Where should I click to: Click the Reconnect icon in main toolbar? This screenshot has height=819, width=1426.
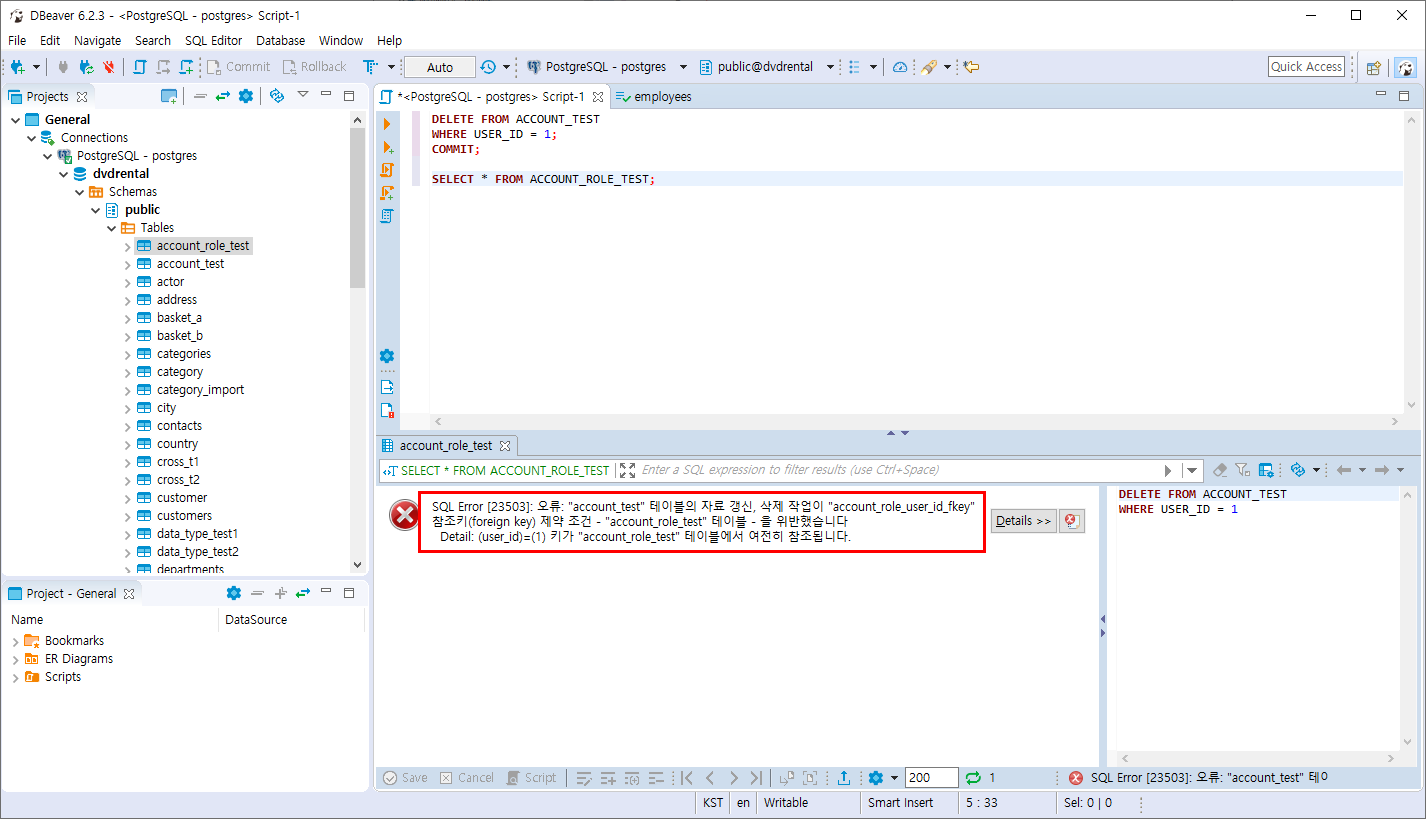pos(87,67)
